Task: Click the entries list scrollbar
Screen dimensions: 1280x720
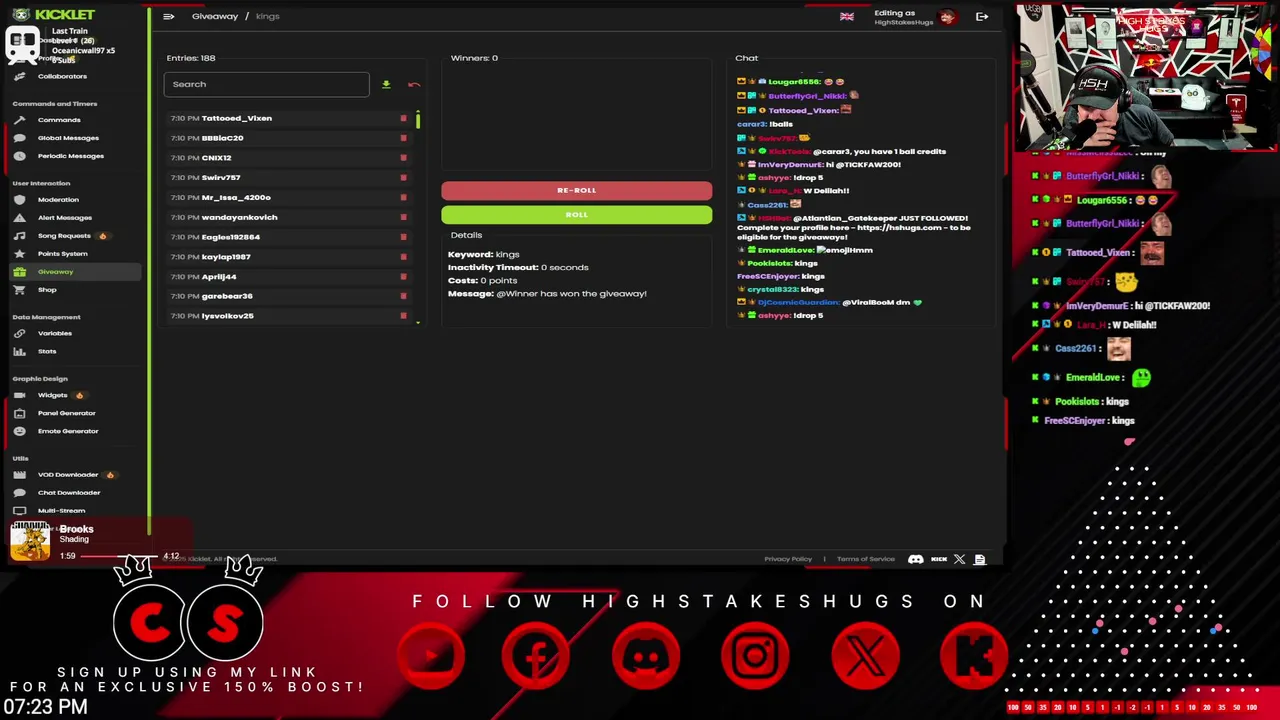Action: tap(418, 120)
